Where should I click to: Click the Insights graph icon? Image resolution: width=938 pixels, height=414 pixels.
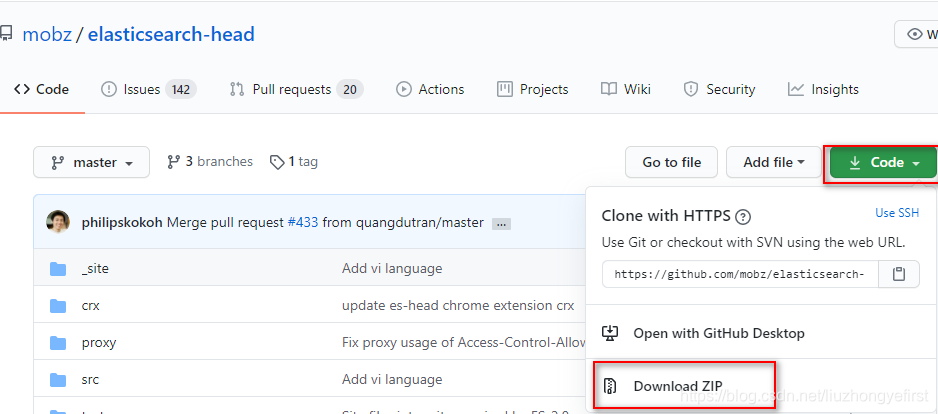click(x=796, y=90)
